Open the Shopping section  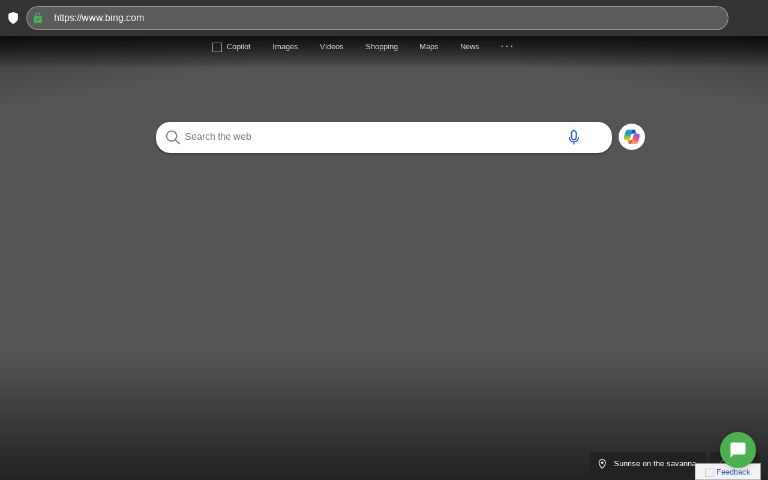[x=381, y=47]
